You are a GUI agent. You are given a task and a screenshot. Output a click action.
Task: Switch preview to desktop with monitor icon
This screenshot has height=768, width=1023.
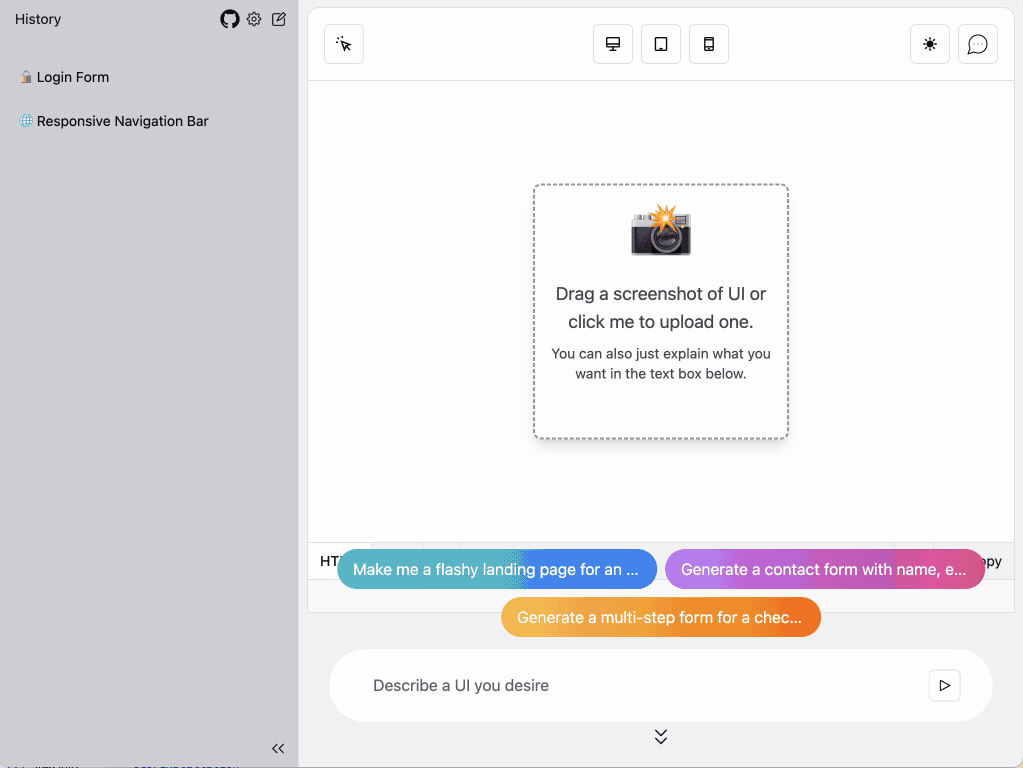[x=612, y=43]
